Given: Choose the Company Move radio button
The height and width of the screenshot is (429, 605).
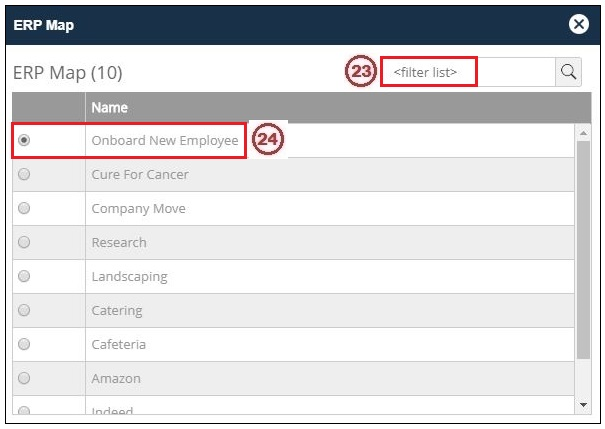Looking at the screenshot, I should click(x=24, y=209).
